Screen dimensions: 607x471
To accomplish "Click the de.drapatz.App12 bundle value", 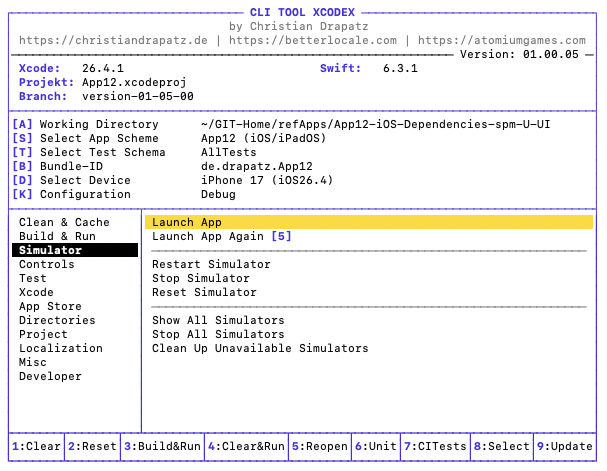I will coord(257,166).
